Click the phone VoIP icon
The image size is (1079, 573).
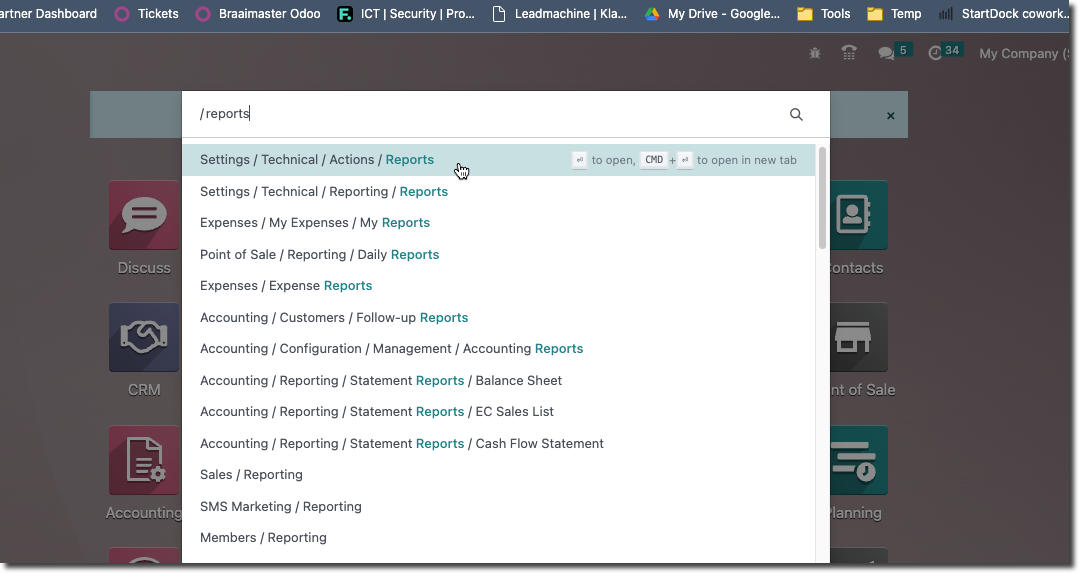pyautogui.click(x=849, y=53)
